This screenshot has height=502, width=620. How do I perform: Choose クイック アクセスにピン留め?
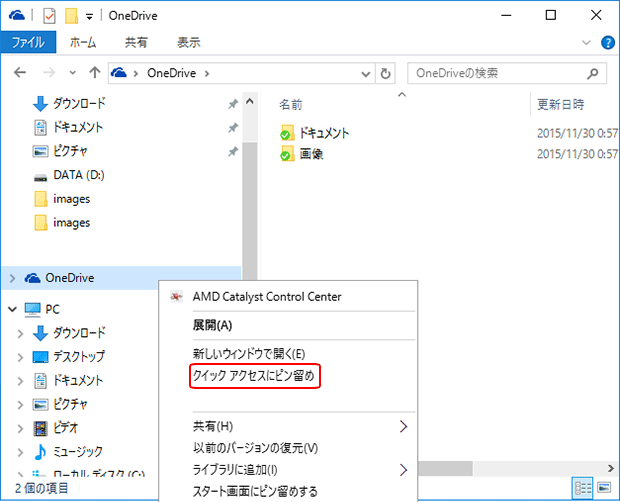click(254, 376)
